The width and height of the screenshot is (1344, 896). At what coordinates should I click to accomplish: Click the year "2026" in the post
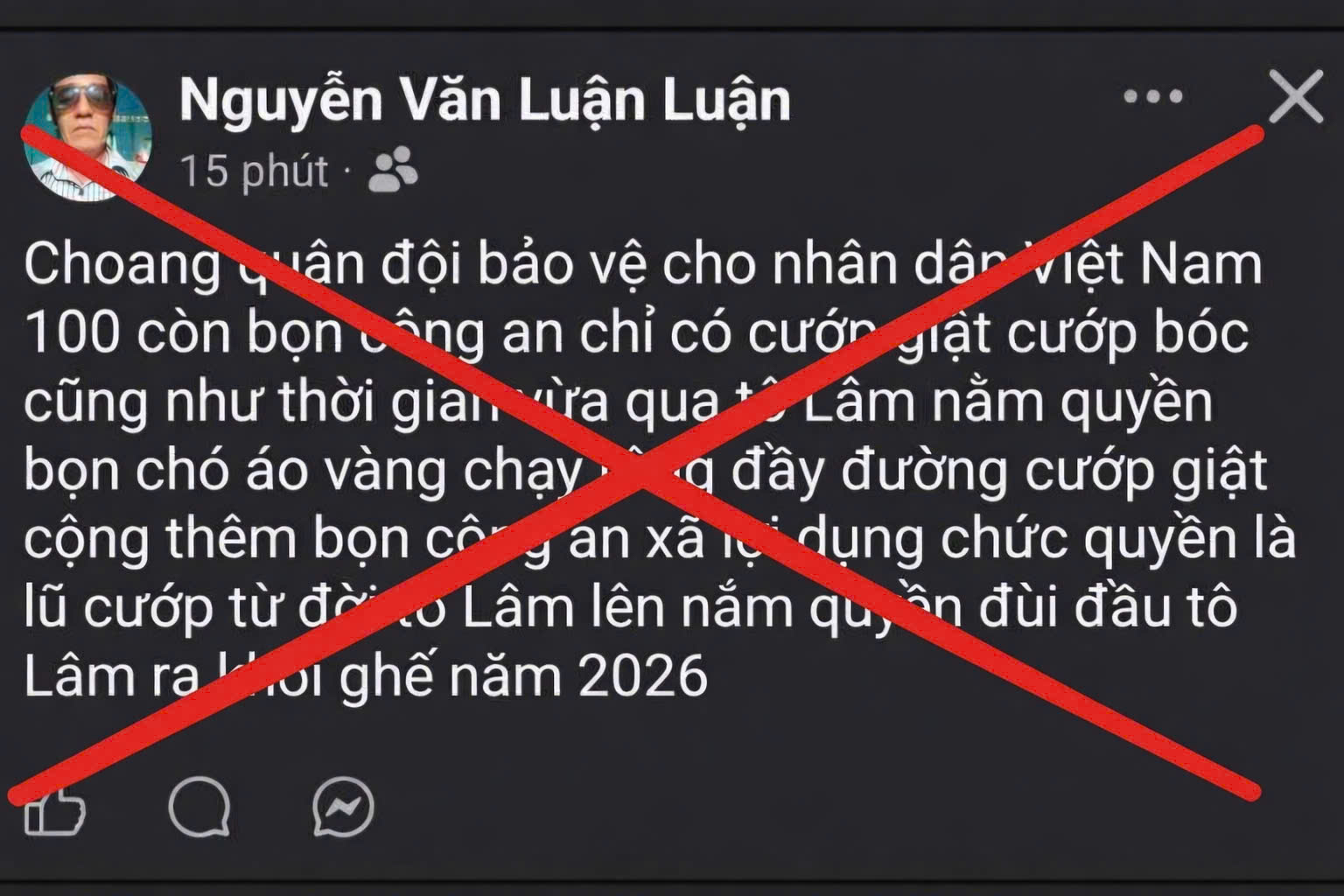click(643, 676)
